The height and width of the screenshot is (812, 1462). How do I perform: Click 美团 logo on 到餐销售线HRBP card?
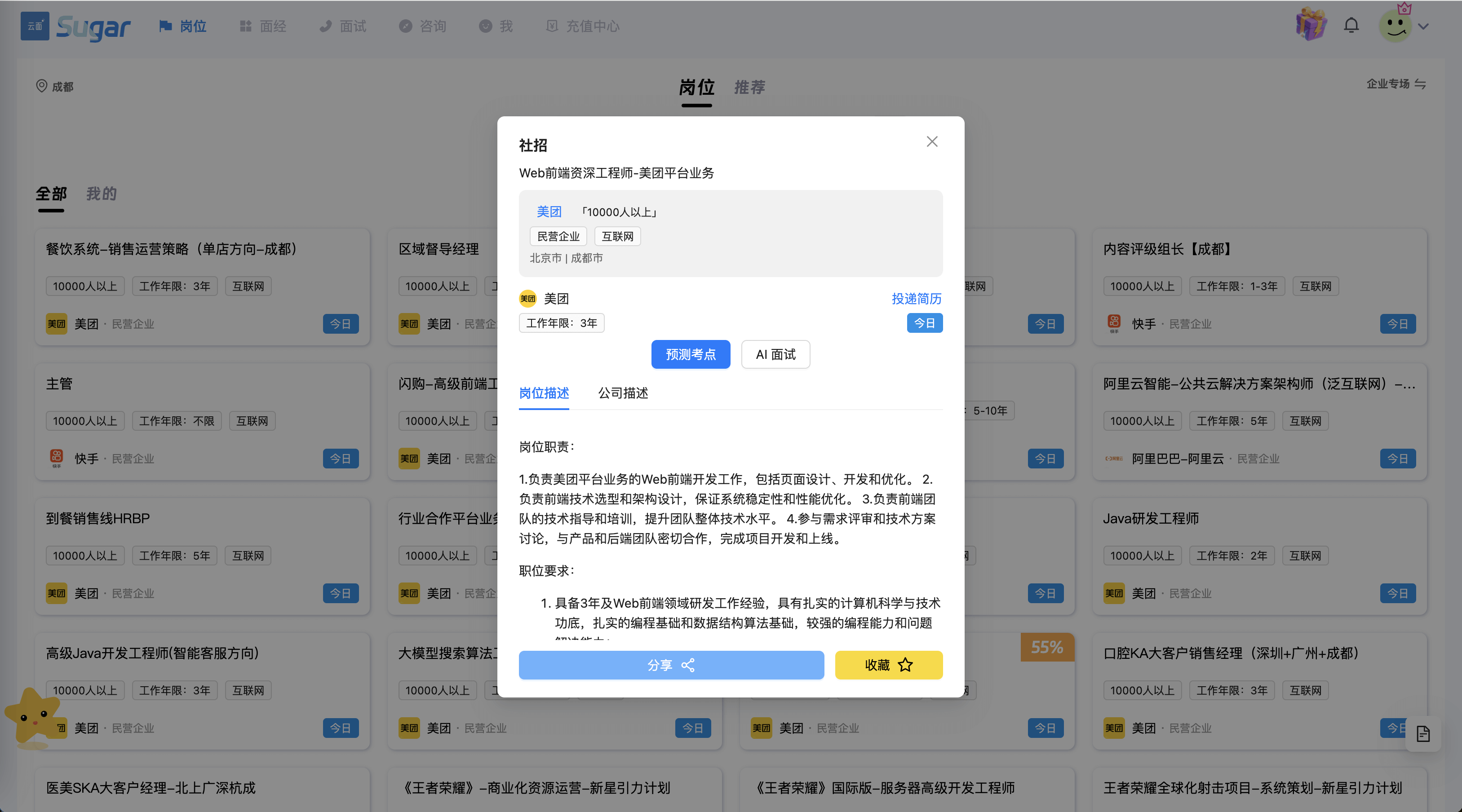coord(56,593)
